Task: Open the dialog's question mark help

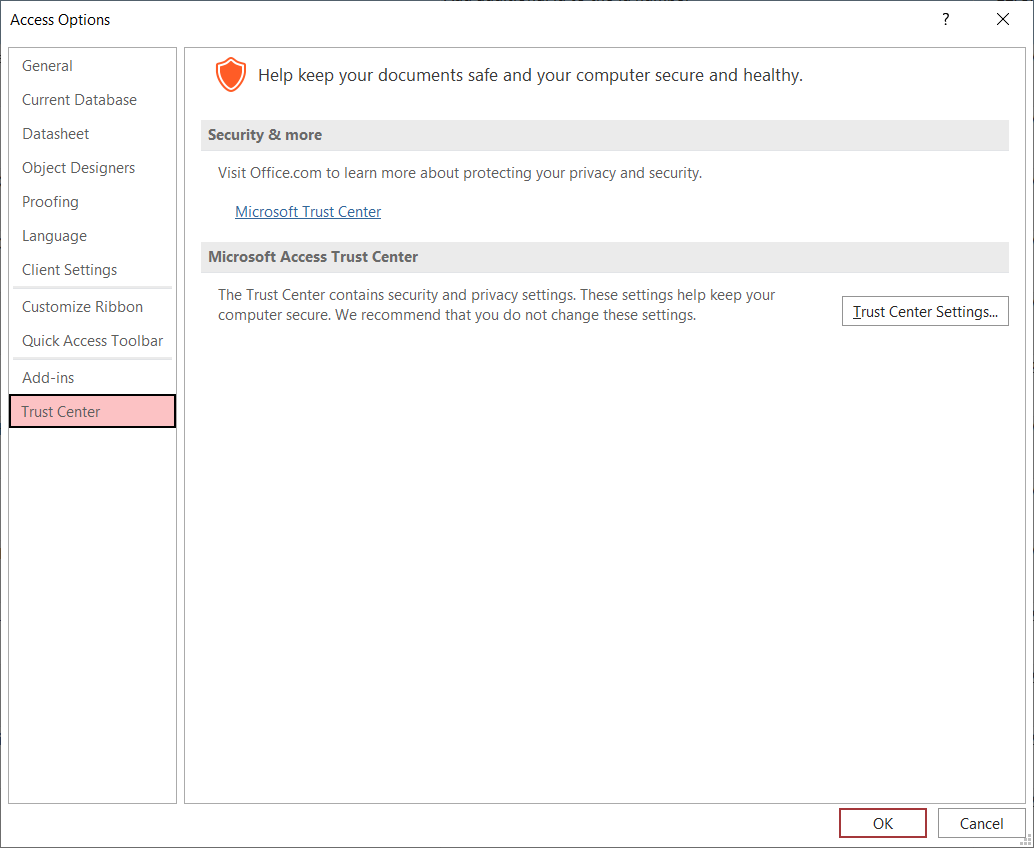Action: [x=945, y=20]
